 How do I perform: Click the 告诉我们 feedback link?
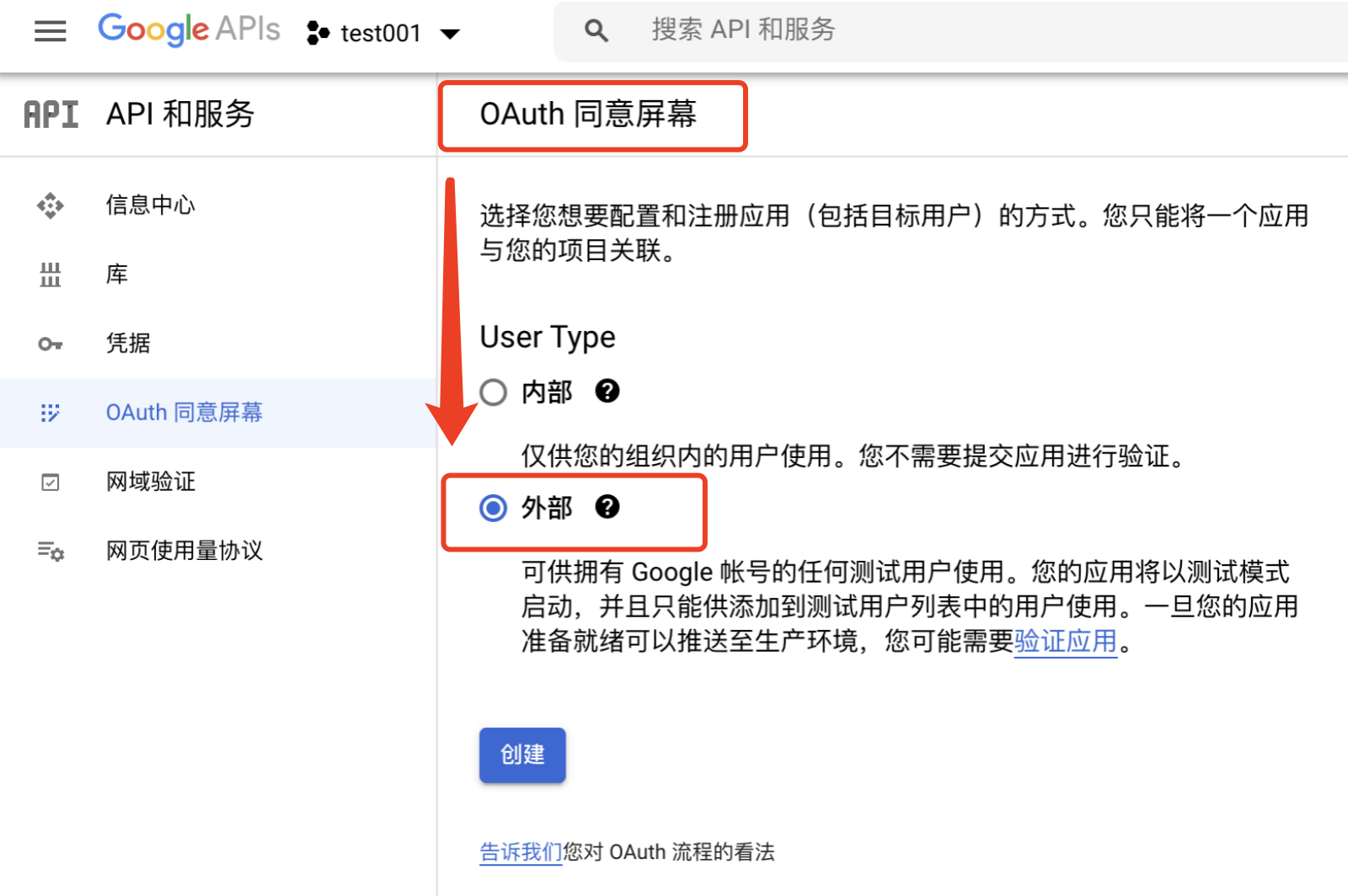pyautogui.click(x=519, y=851)
